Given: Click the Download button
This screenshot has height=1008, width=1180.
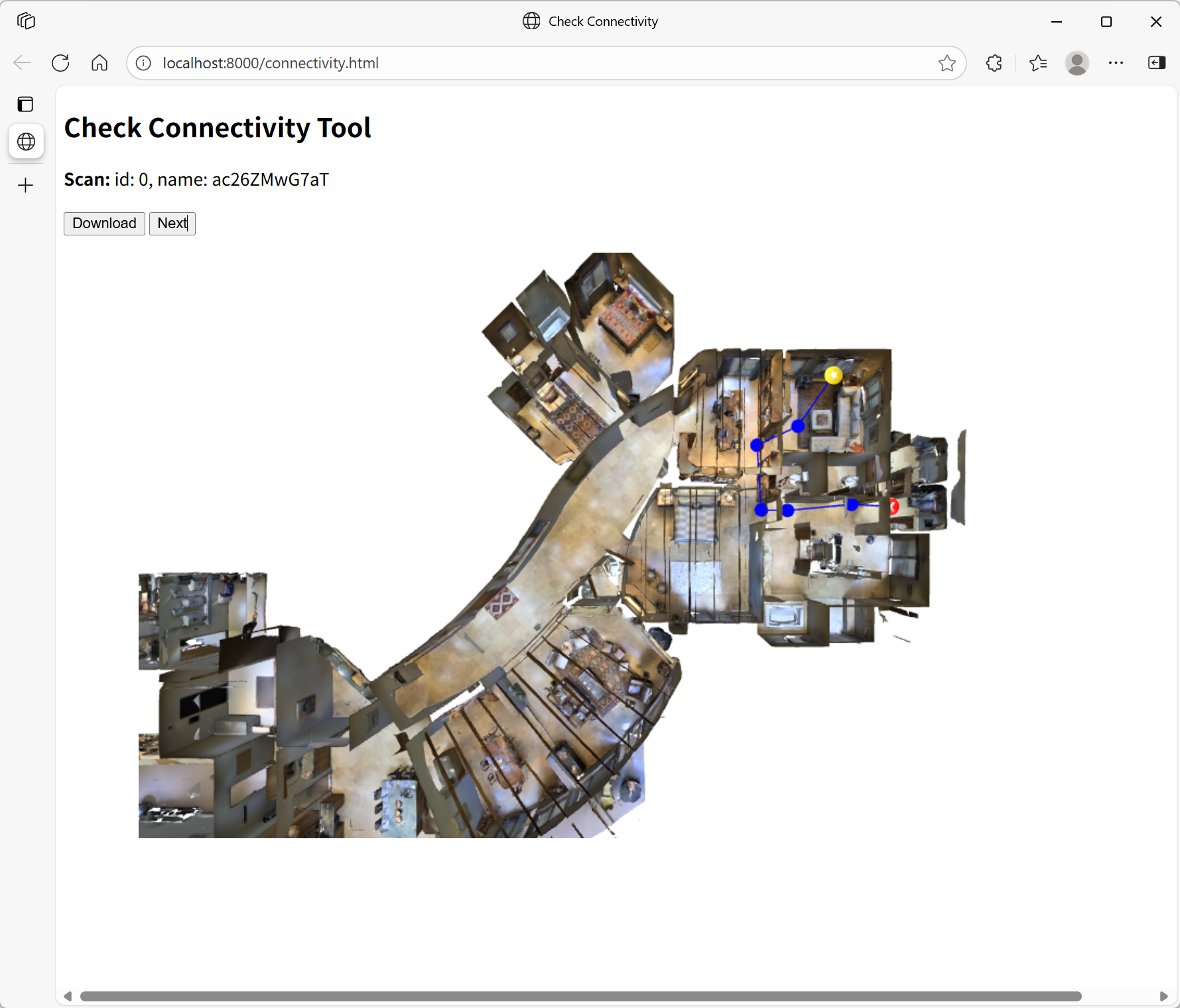Looking at the screenshot, I should click(104, 223).
